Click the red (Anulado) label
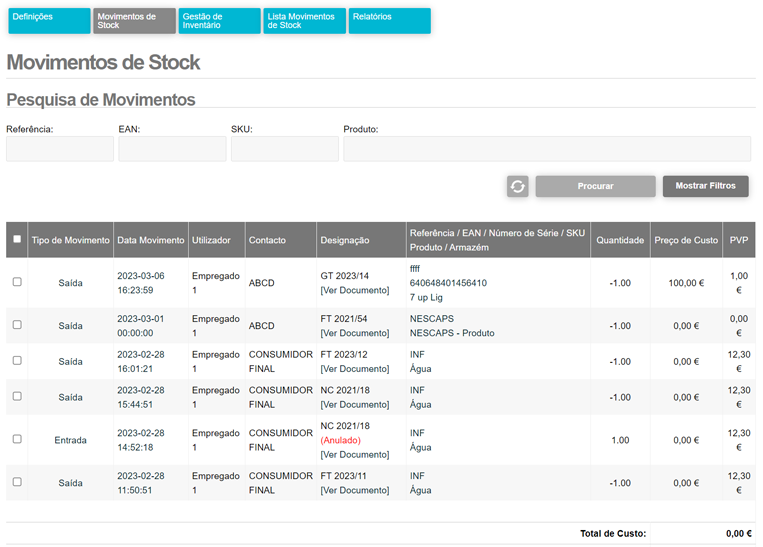The height and width of the screenshot is (547, 763). 341,440
